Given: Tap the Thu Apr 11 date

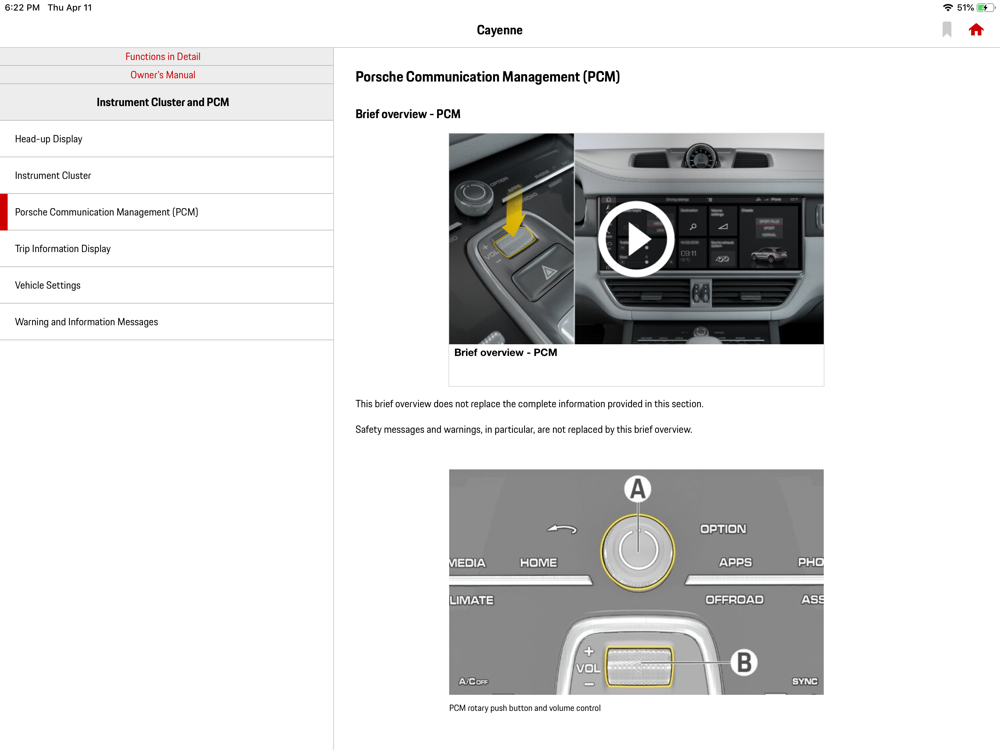Looking at the screenshot, I should (x=70, y=8).
